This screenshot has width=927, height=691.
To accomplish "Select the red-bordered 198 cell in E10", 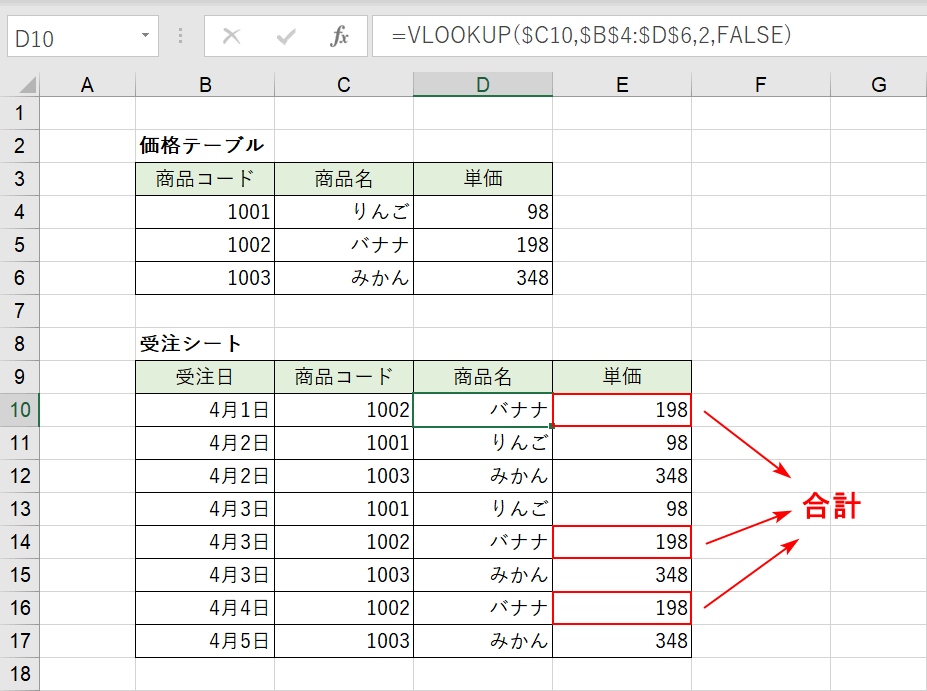I will pos(622,410).
